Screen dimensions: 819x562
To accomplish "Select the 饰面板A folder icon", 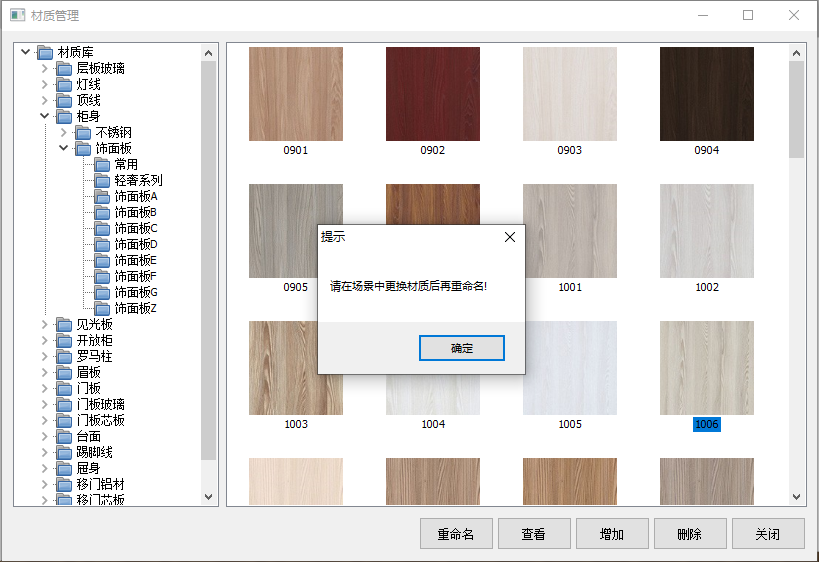I will [x=102, y=197].
